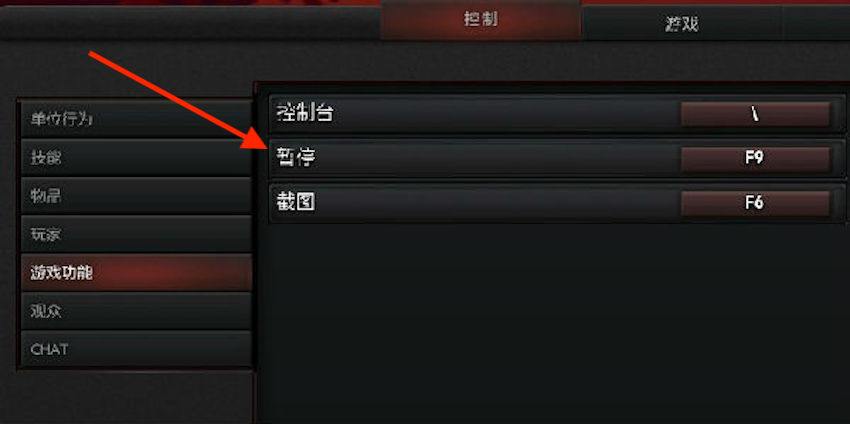Change the 截图 hotkey F6 button
This screenshot has width=850, height=424.
(755, 203)
